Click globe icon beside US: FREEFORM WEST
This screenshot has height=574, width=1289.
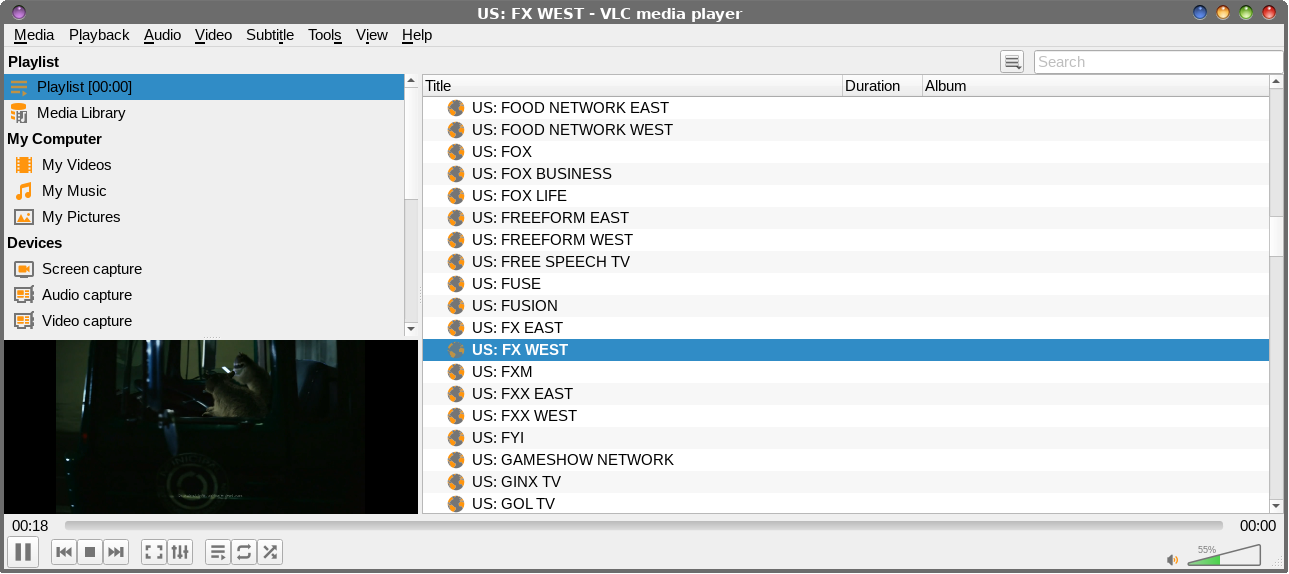tap(456, 240)
